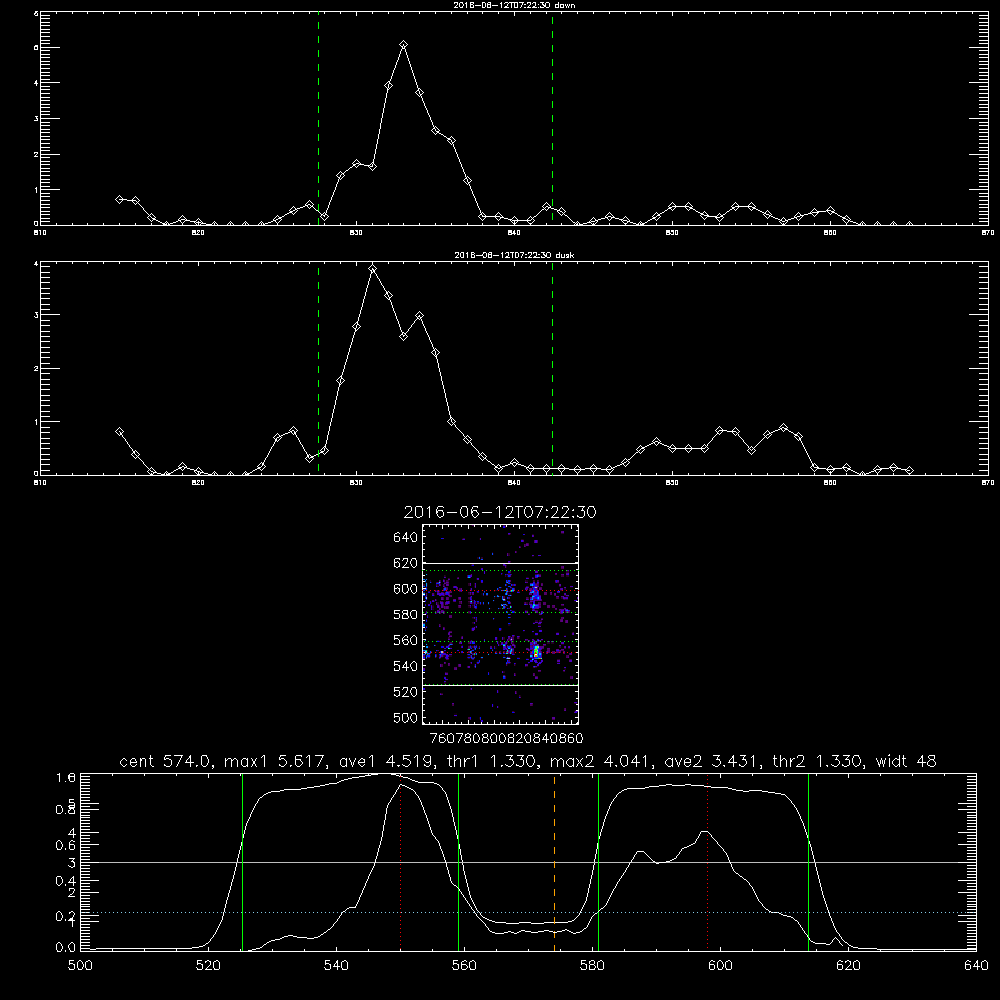Image resolution: width=1000 pixels, height=1000 pixels.
Task: Click 'cent 574.0' in the stats line
Action: (168, 761)
